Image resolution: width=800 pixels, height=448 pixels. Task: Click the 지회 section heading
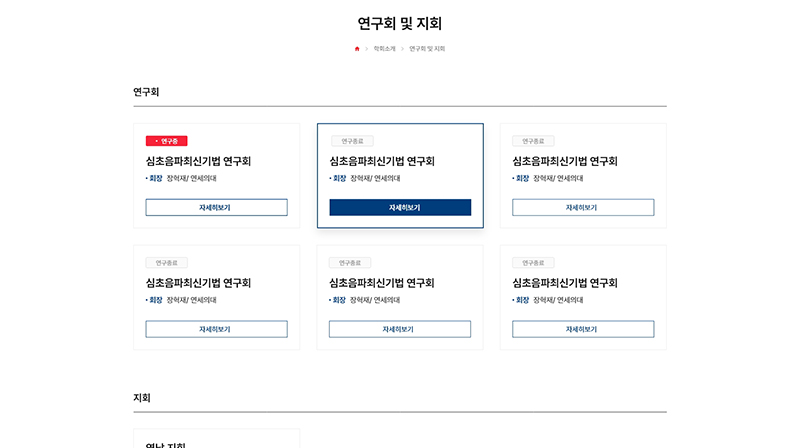pos(142,398)
